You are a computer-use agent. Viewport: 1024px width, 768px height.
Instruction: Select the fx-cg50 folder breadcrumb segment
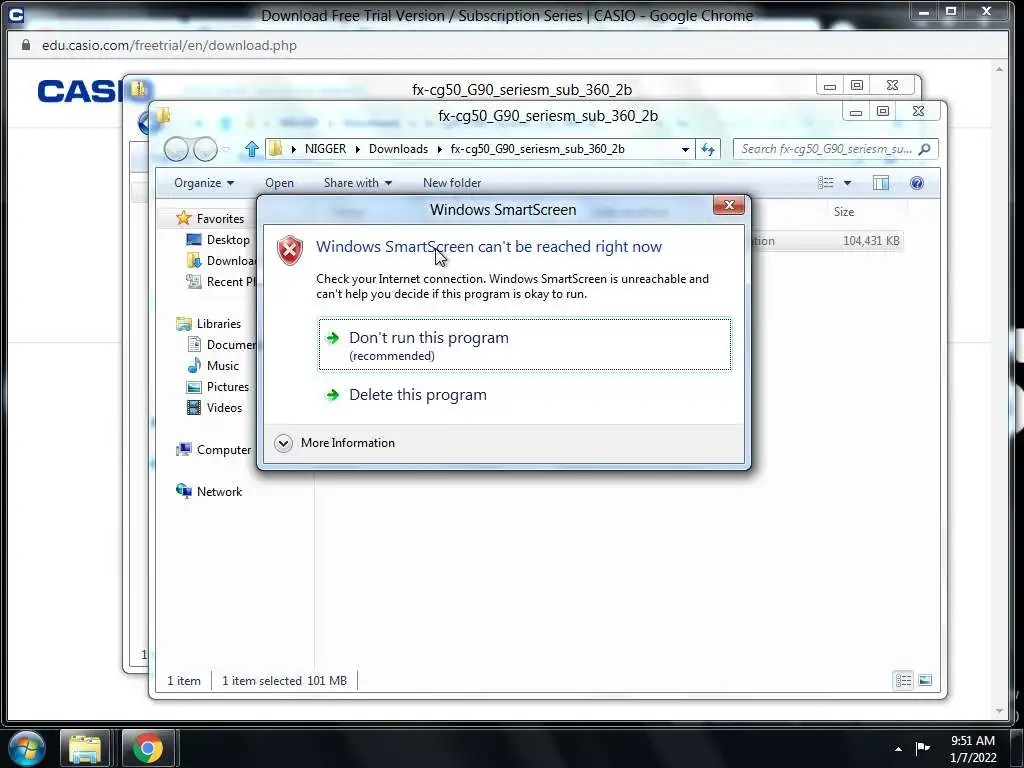[537, 149]
